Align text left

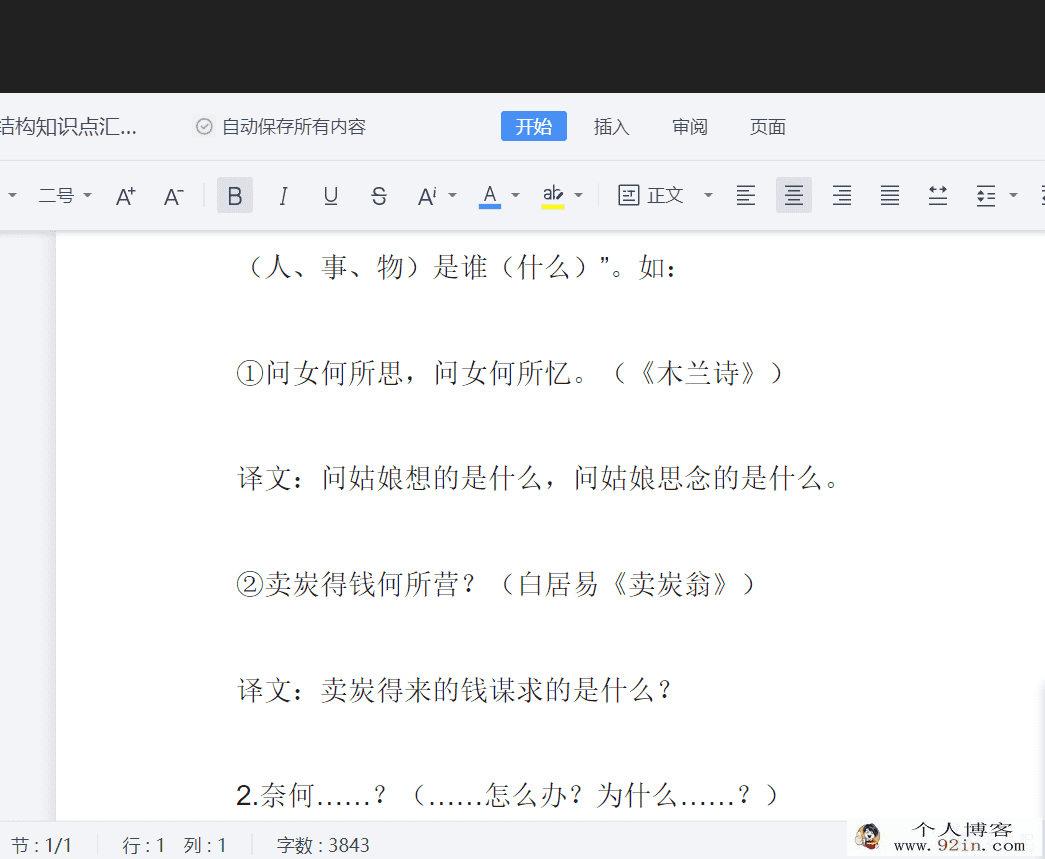746,195
